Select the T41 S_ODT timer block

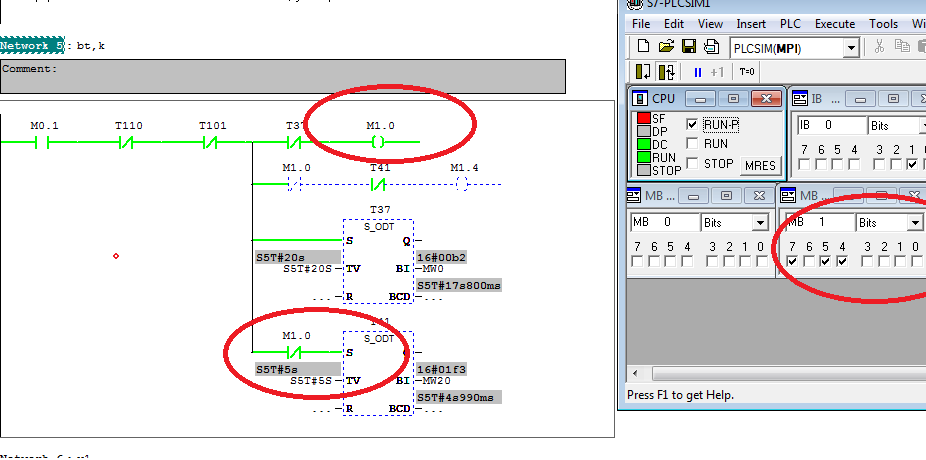click(x=378, y=373)
